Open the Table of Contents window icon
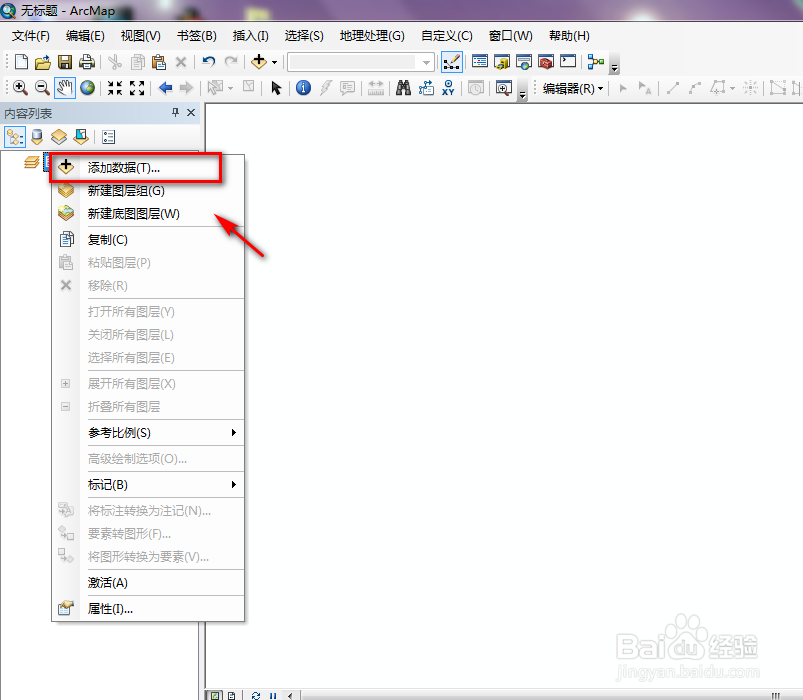The image size is (803, 700). pyautogui.click(x=480, y=62)
